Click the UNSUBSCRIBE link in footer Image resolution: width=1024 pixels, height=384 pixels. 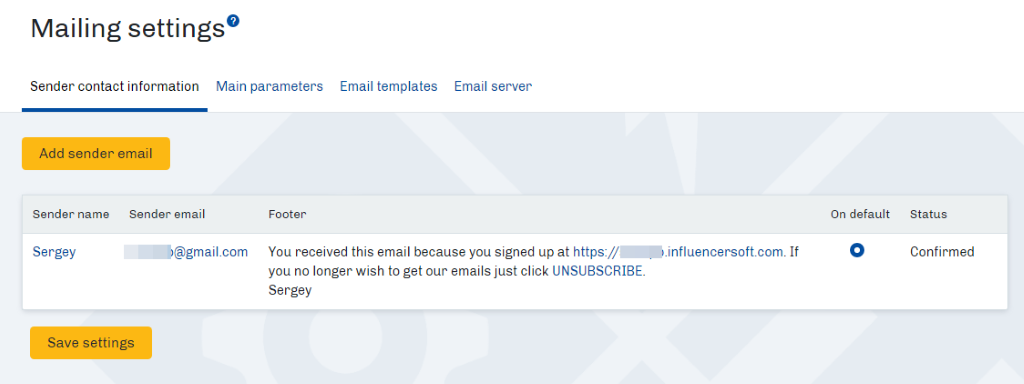599,272
